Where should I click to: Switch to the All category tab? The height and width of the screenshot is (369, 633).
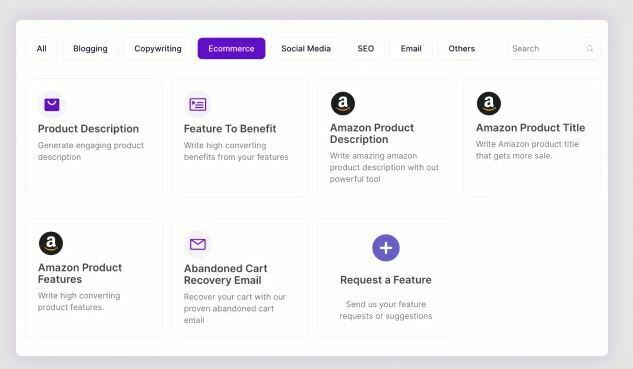(x=42, y=48)
